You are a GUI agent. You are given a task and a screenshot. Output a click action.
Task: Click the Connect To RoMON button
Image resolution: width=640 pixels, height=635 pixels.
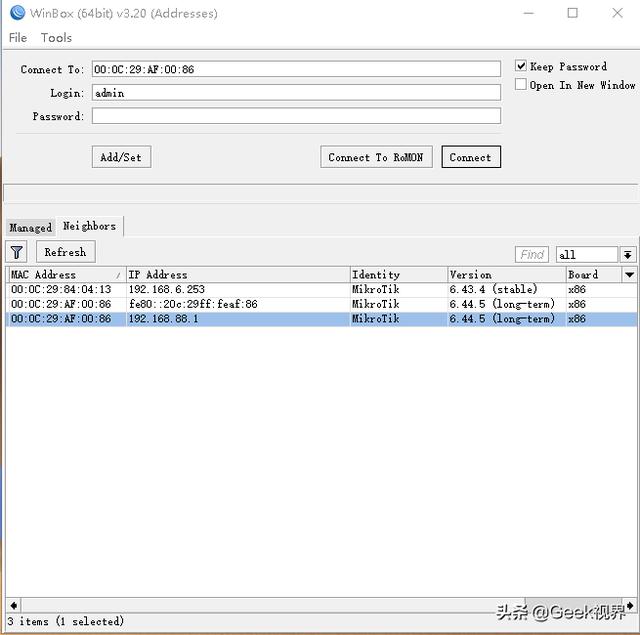click(x=376, y=157)
